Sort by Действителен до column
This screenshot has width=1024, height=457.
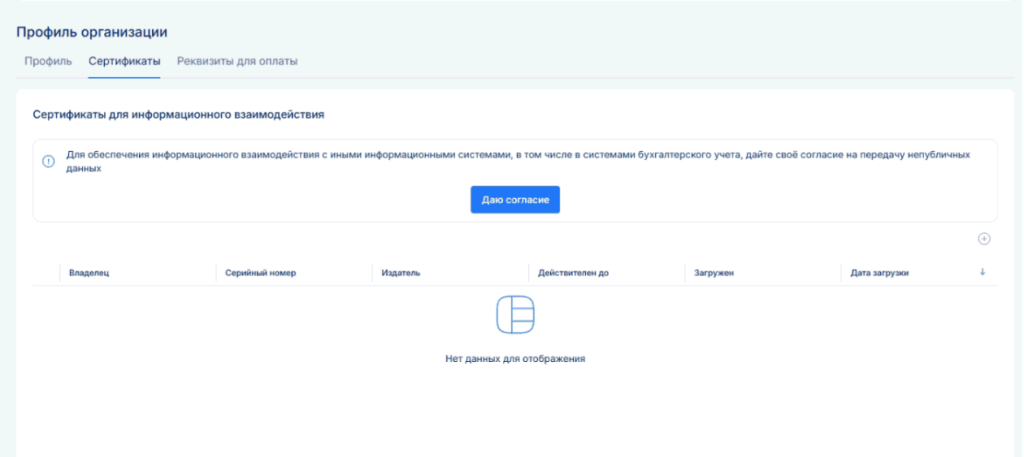[x=573, y=273]
